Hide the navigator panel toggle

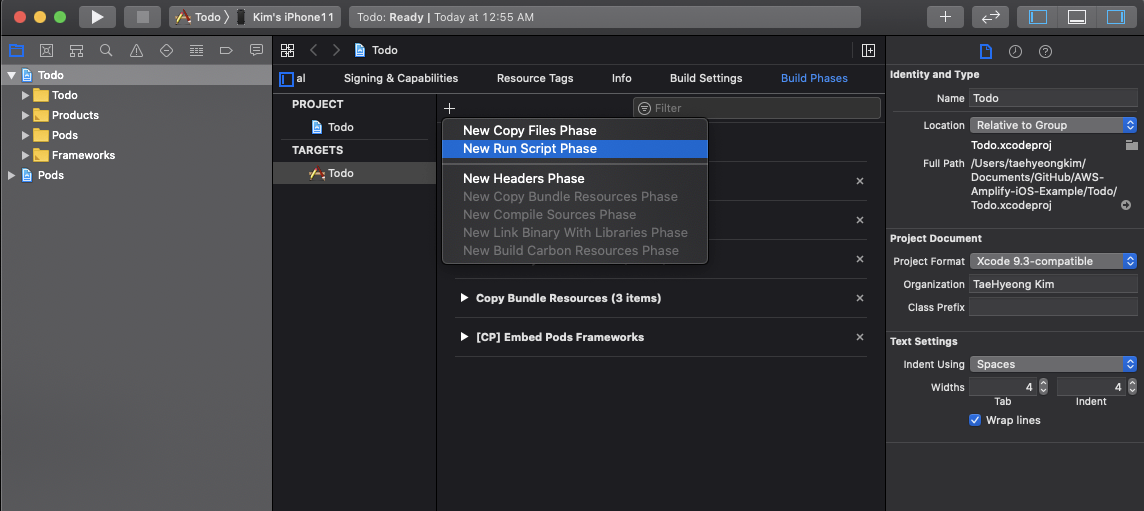1037,17
